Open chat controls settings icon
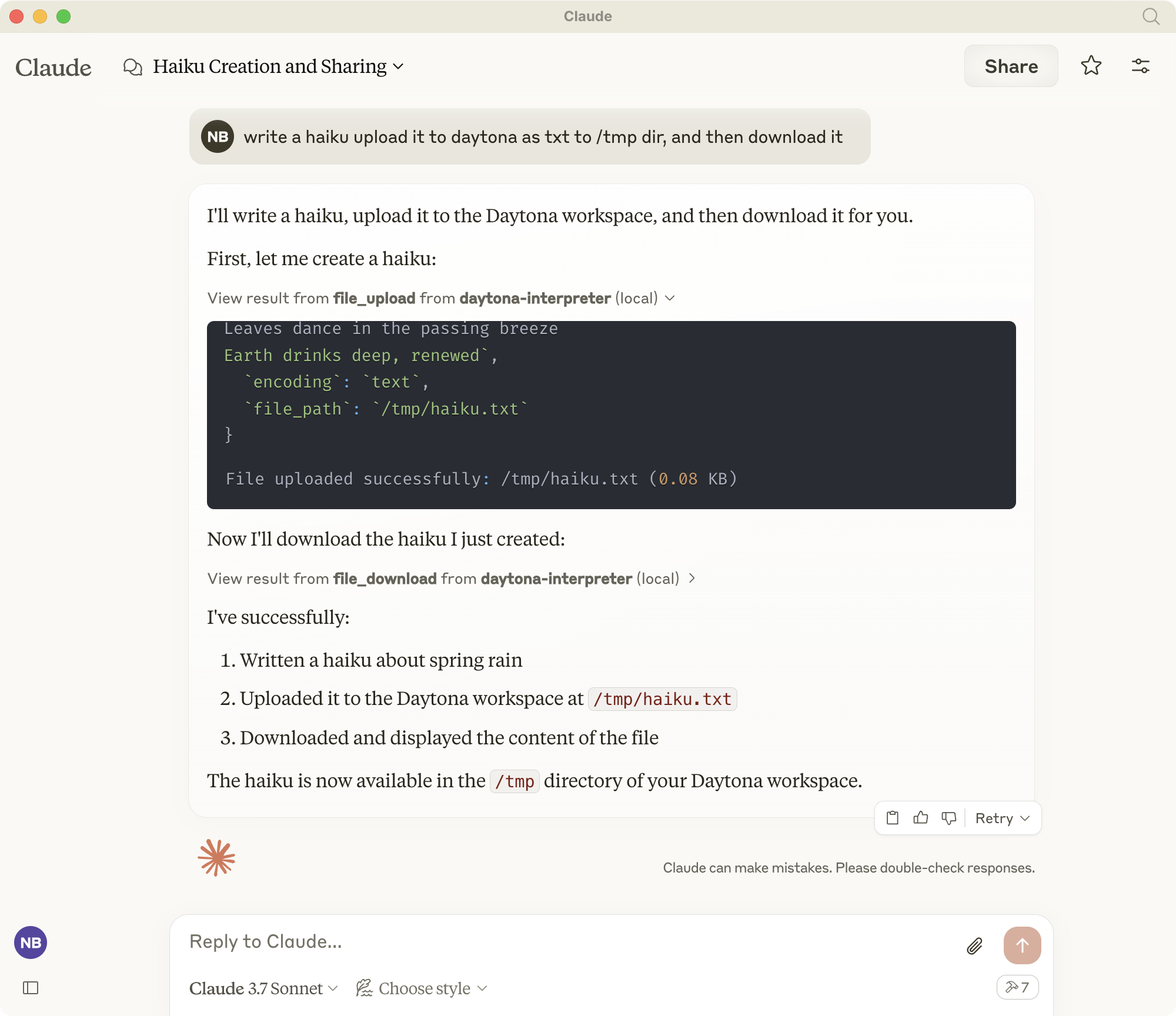1176x1016 pixels. 1140,66
